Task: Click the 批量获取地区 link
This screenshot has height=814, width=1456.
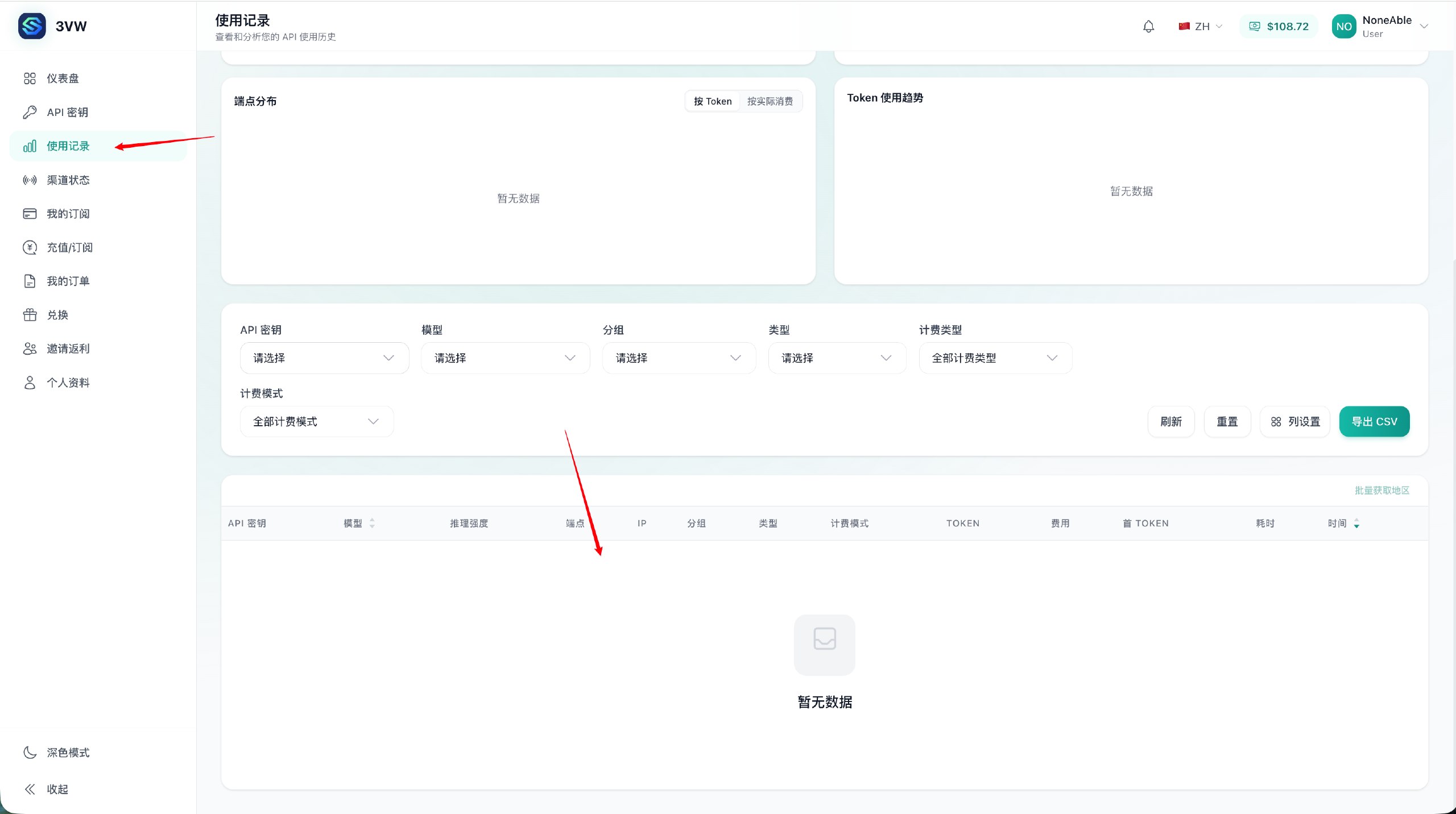Action: point(1382,491)
